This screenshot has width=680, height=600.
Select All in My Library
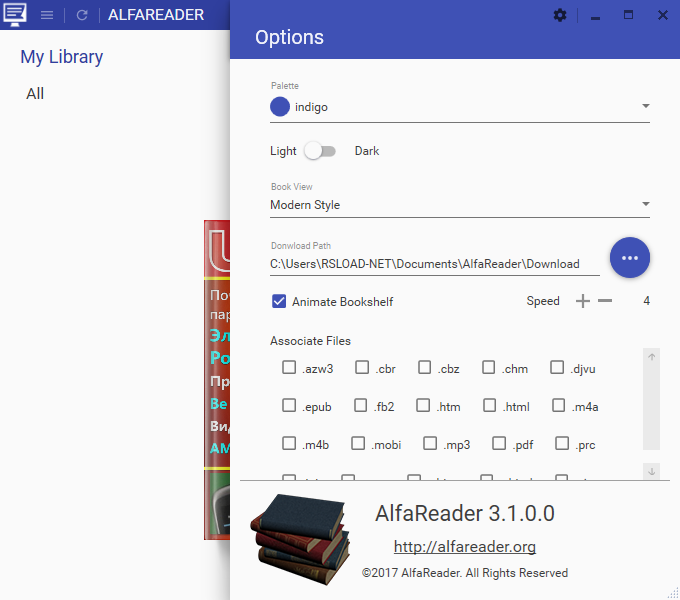pos(35,94)
